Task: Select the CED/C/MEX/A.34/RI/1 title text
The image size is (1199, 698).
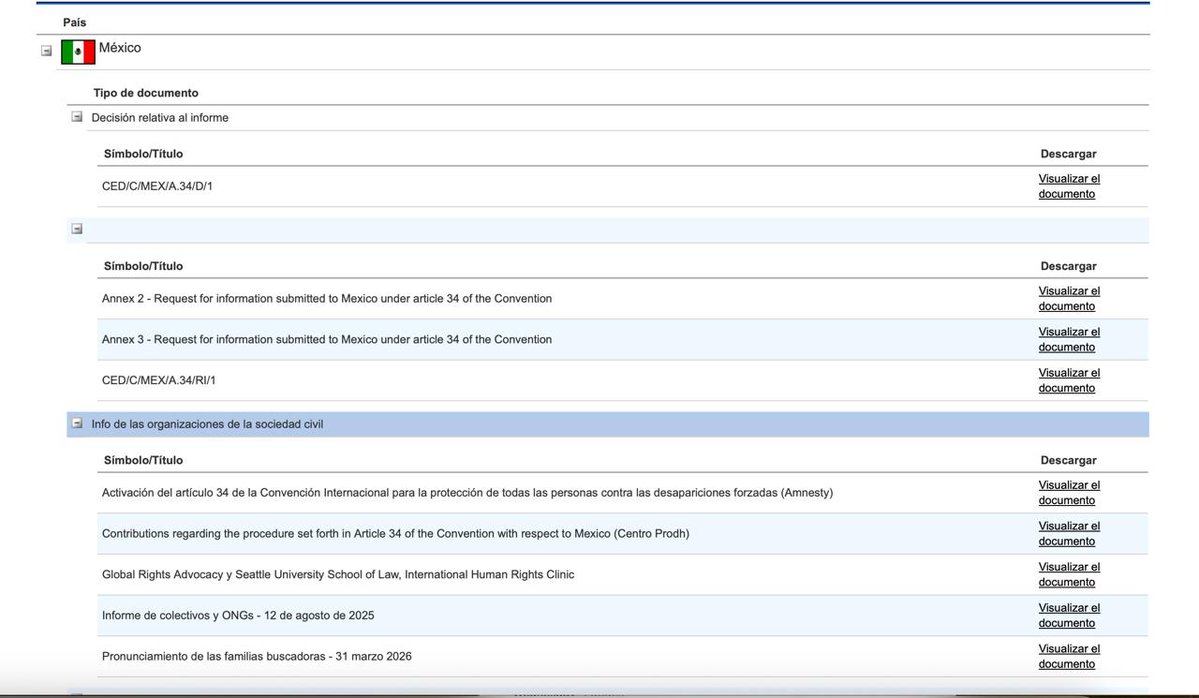Action: pos(159,381)
